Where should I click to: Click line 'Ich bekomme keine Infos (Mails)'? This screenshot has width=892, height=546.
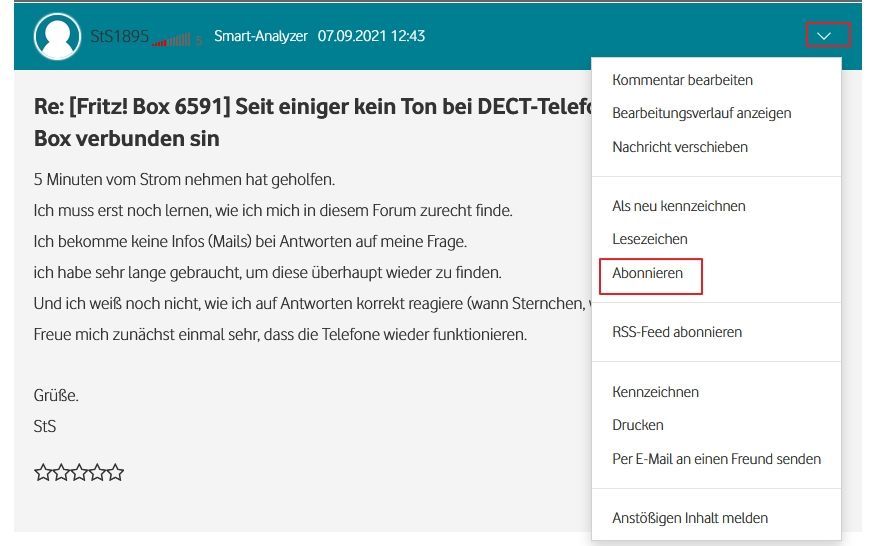tap(250, 242)
